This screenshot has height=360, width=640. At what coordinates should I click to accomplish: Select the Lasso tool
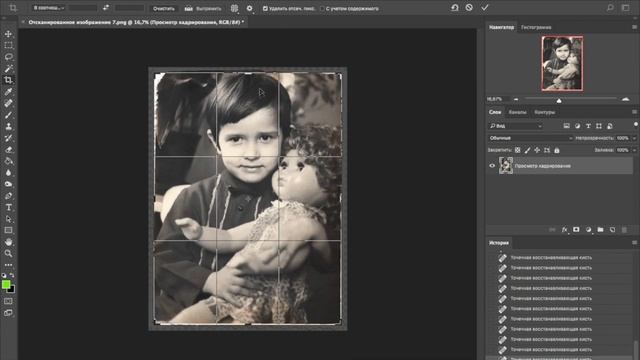pos(8,57)
